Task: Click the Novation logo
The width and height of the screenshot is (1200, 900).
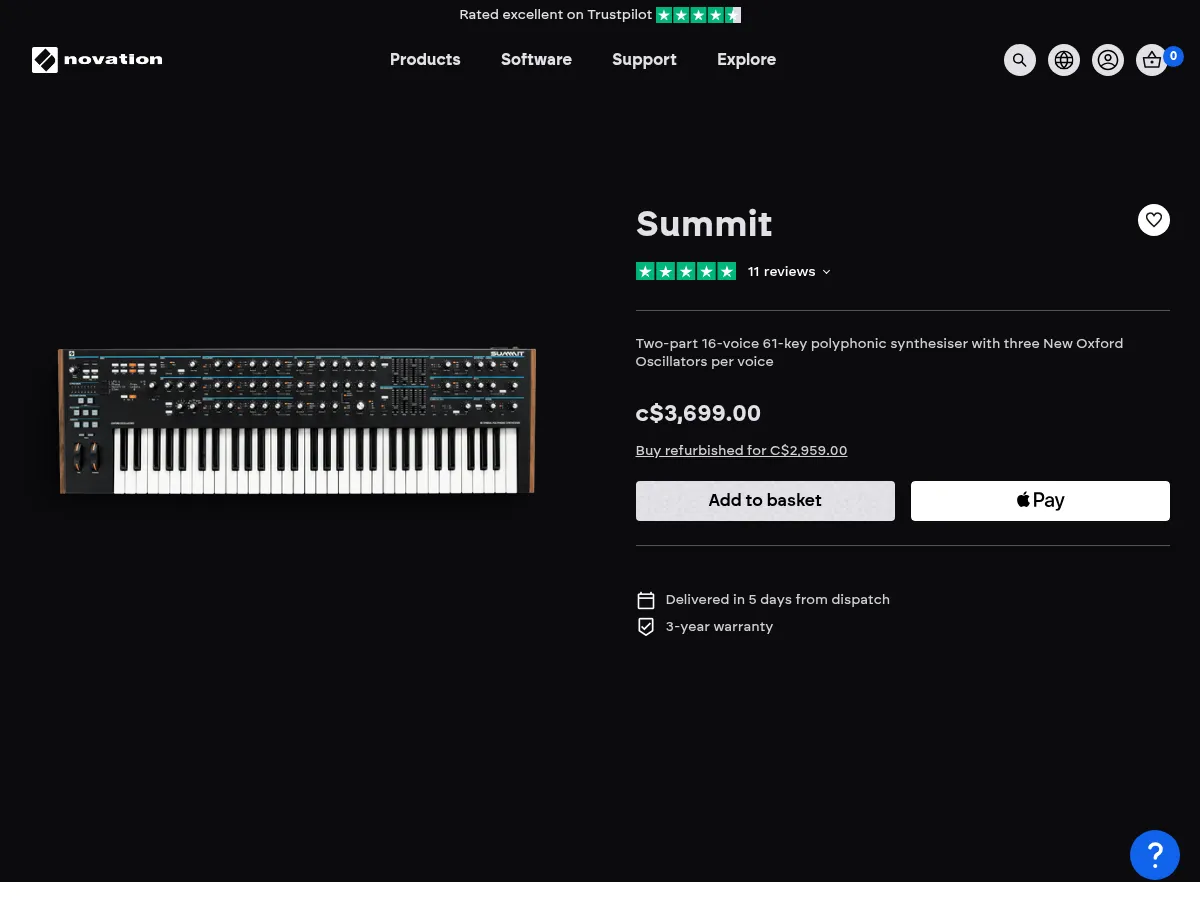Action: click(x=96, y=60)
